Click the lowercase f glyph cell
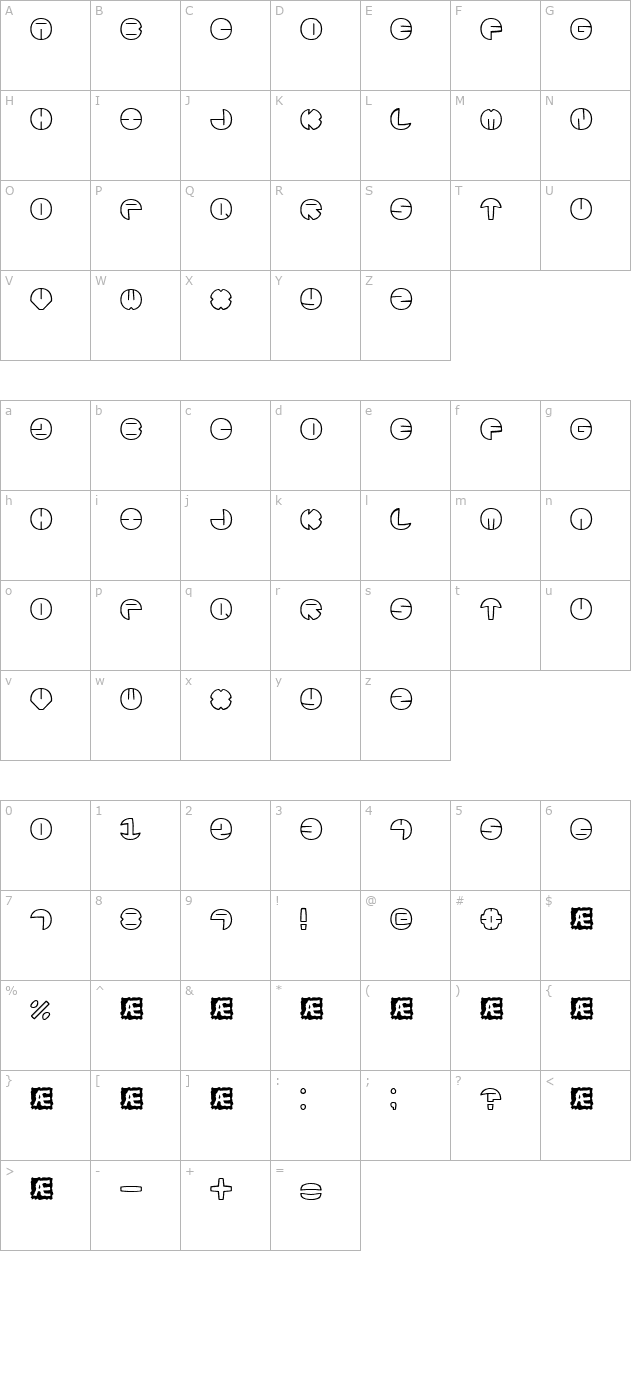640x1400 pixels. (x=490, y=430)
